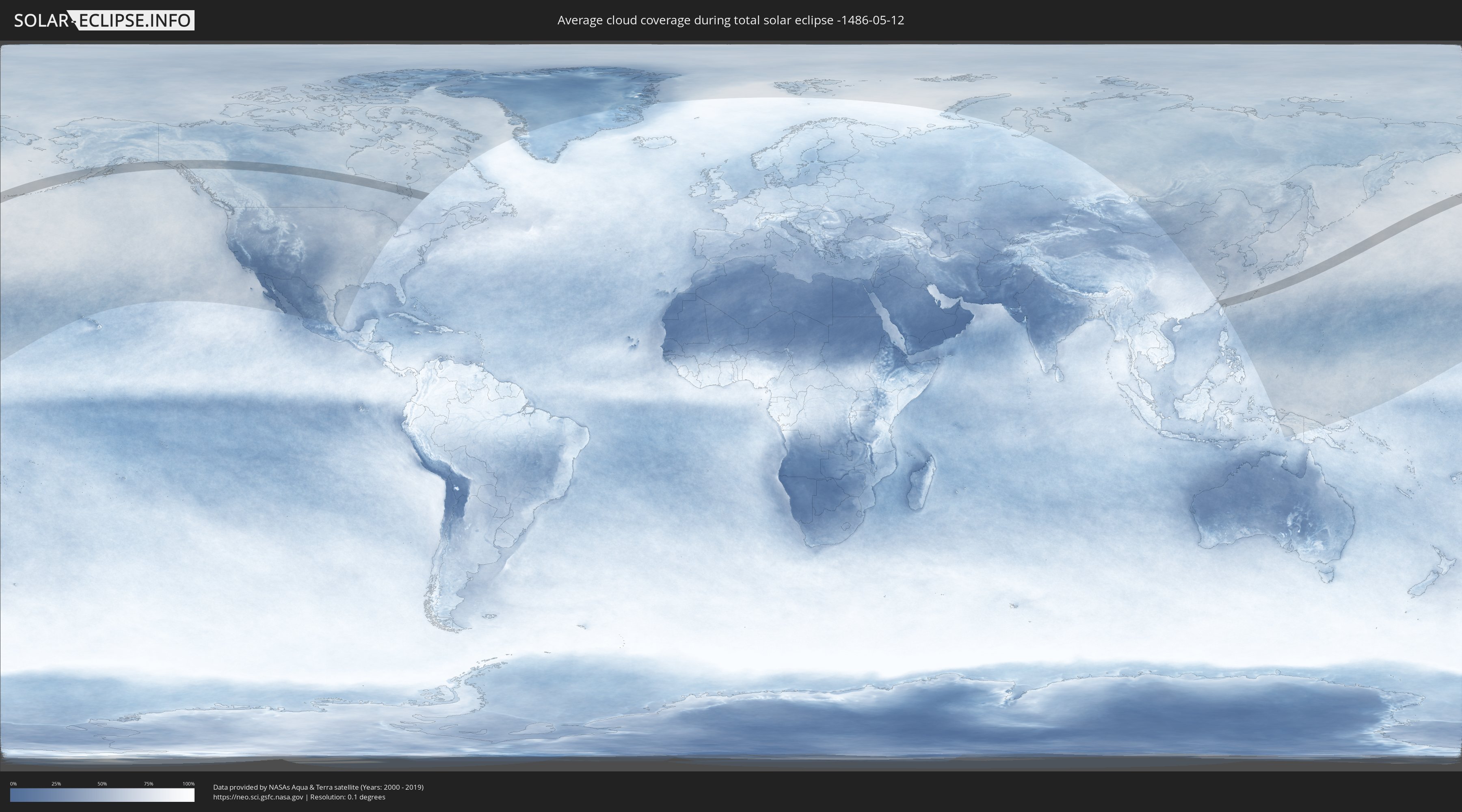
Task: Click the title 'Average cloud coverage during total solar eclipse'
Action: [696, 20]
